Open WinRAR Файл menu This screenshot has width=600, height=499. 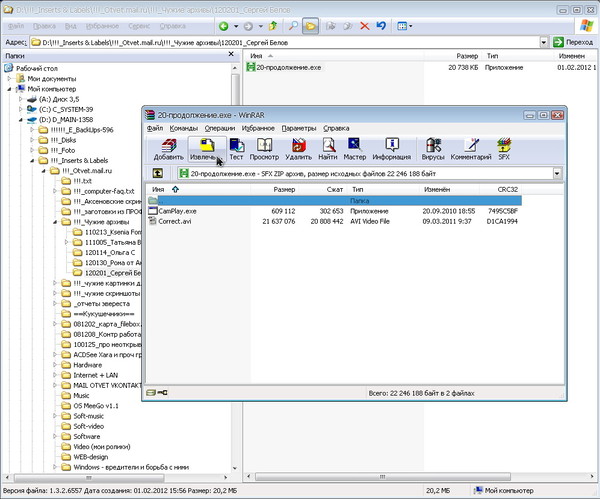pos(155,128)
